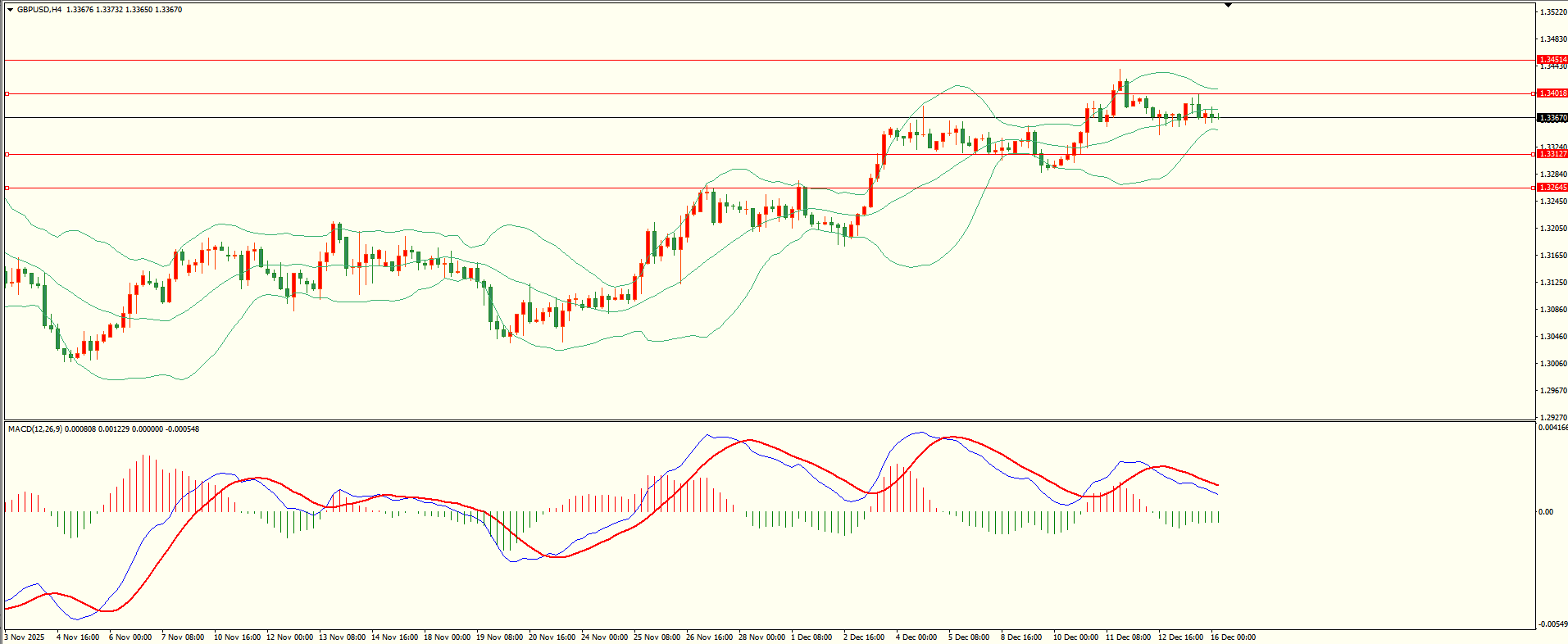Screen dimensions: 1568x644
Task: Select the left handle of the 1.32645 line
Action: point(7,188)
